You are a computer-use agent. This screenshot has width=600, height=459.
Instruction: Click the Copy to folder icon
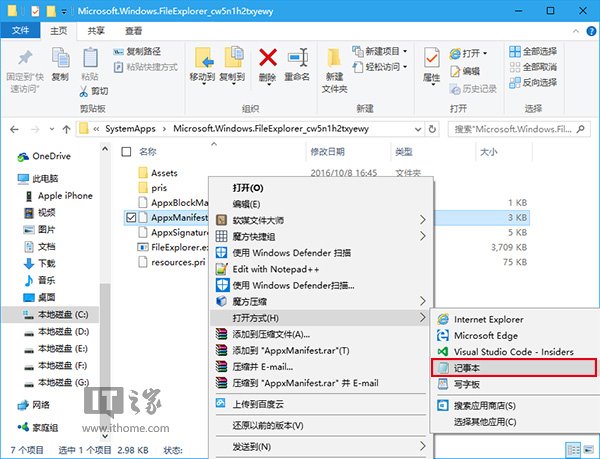click(x=233, y=58)
